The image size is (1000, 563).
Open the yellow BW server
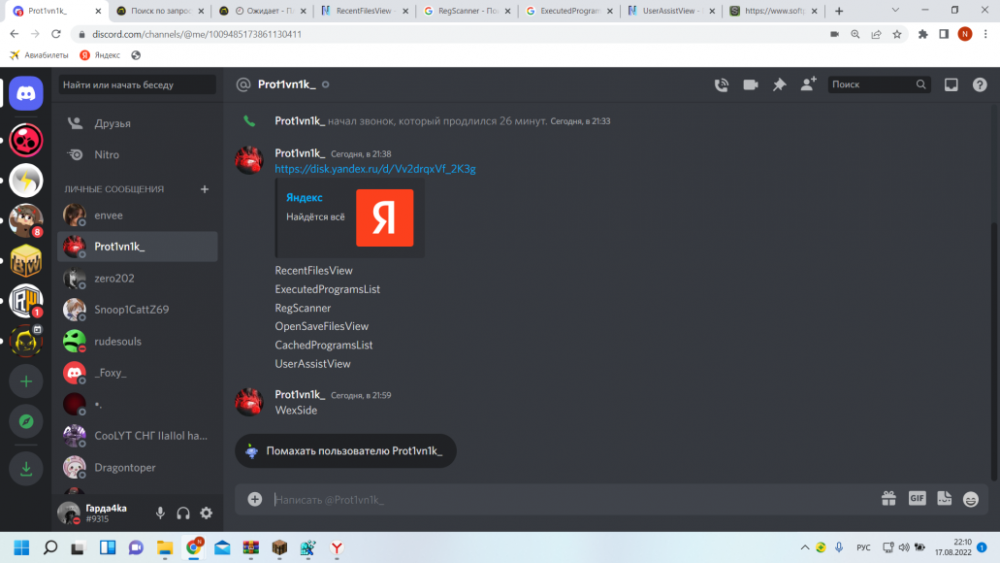[26, 261]
